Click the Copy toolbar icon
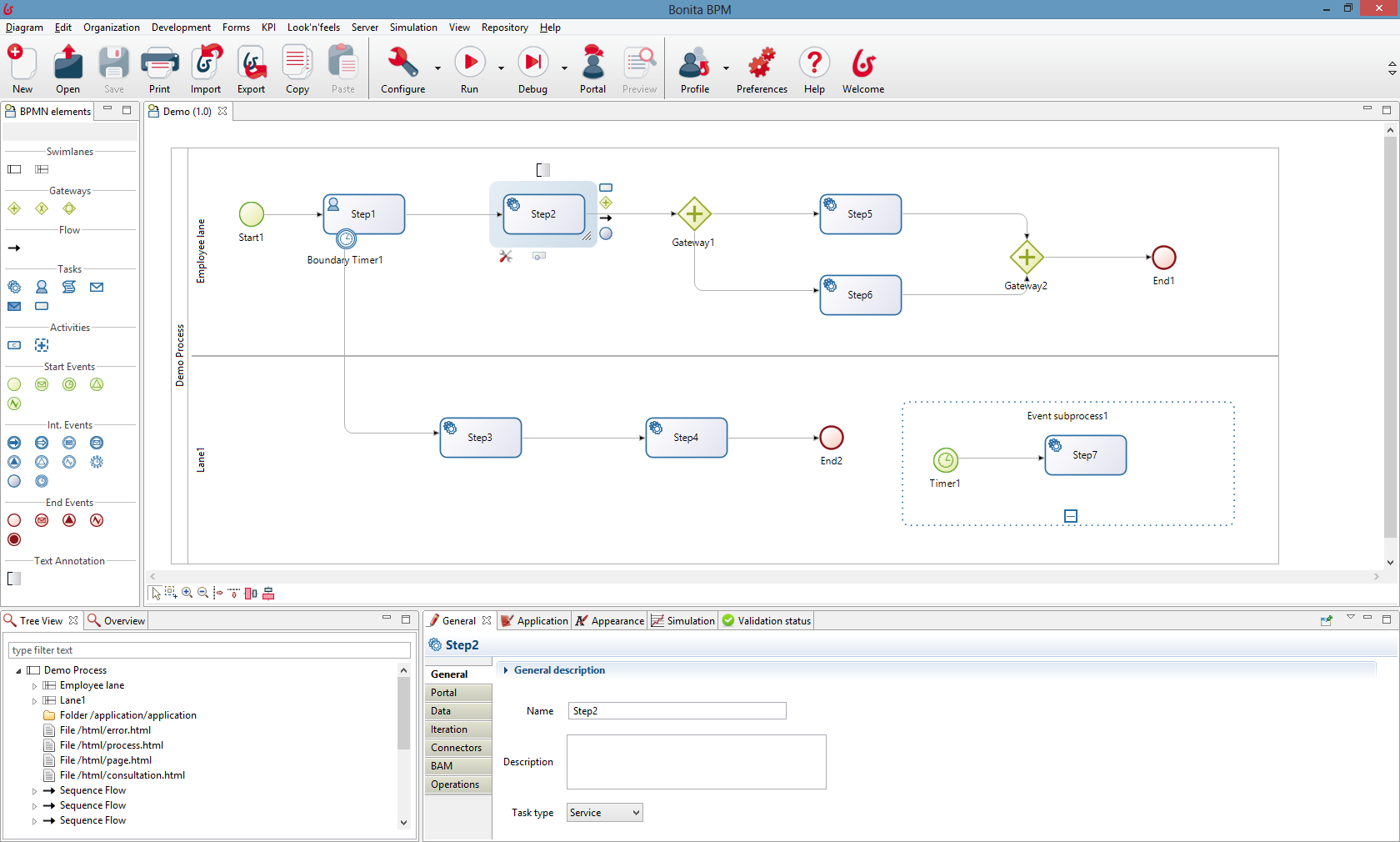The width and height of the screenshot is (1400, 842). click(297, 63)
